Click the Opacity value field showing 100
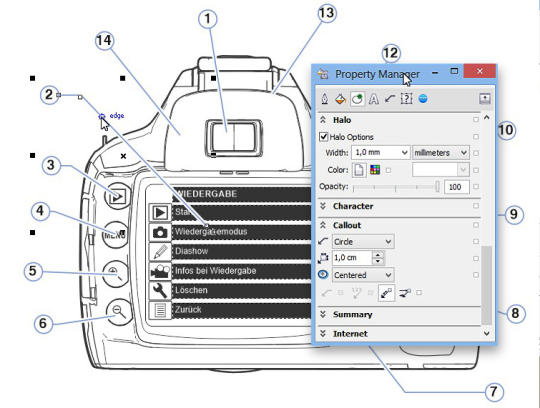This screenshot has width=540, height=408. [x=456, y=187]
